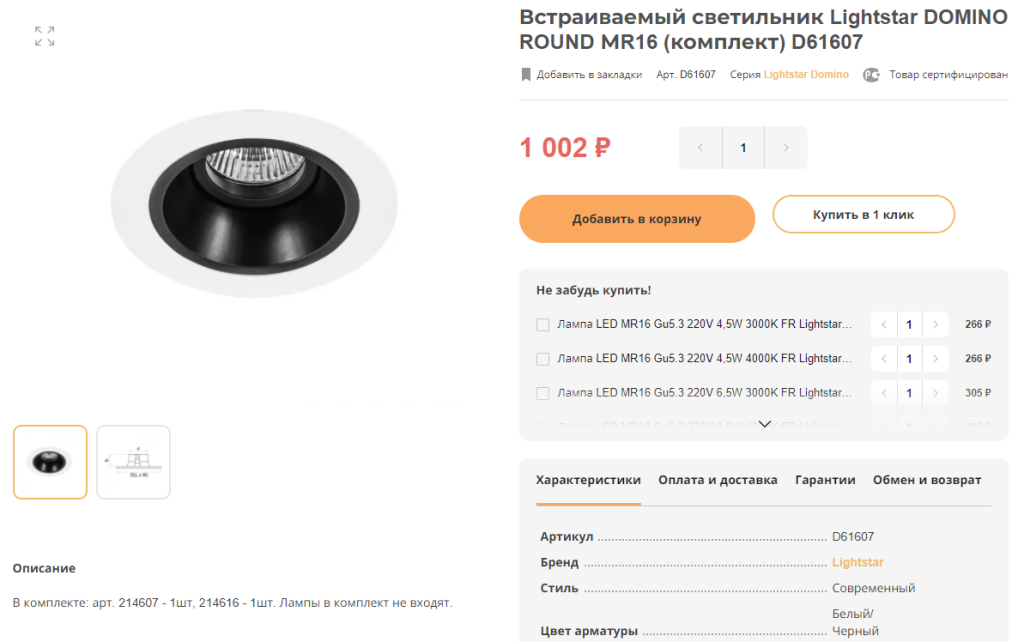The image size is (1024, 642).
Task: Open the Lightstar Domino series link
Action: pyautogui.click(x=806, y=74)
